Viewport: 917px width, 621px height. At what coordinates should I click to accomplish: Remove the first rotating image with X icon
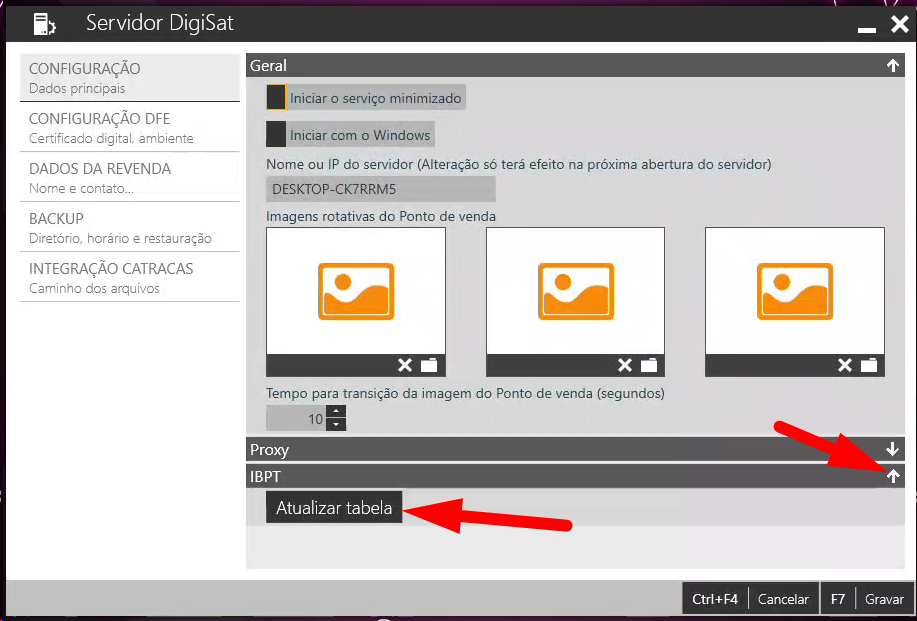tap(405, 365)
